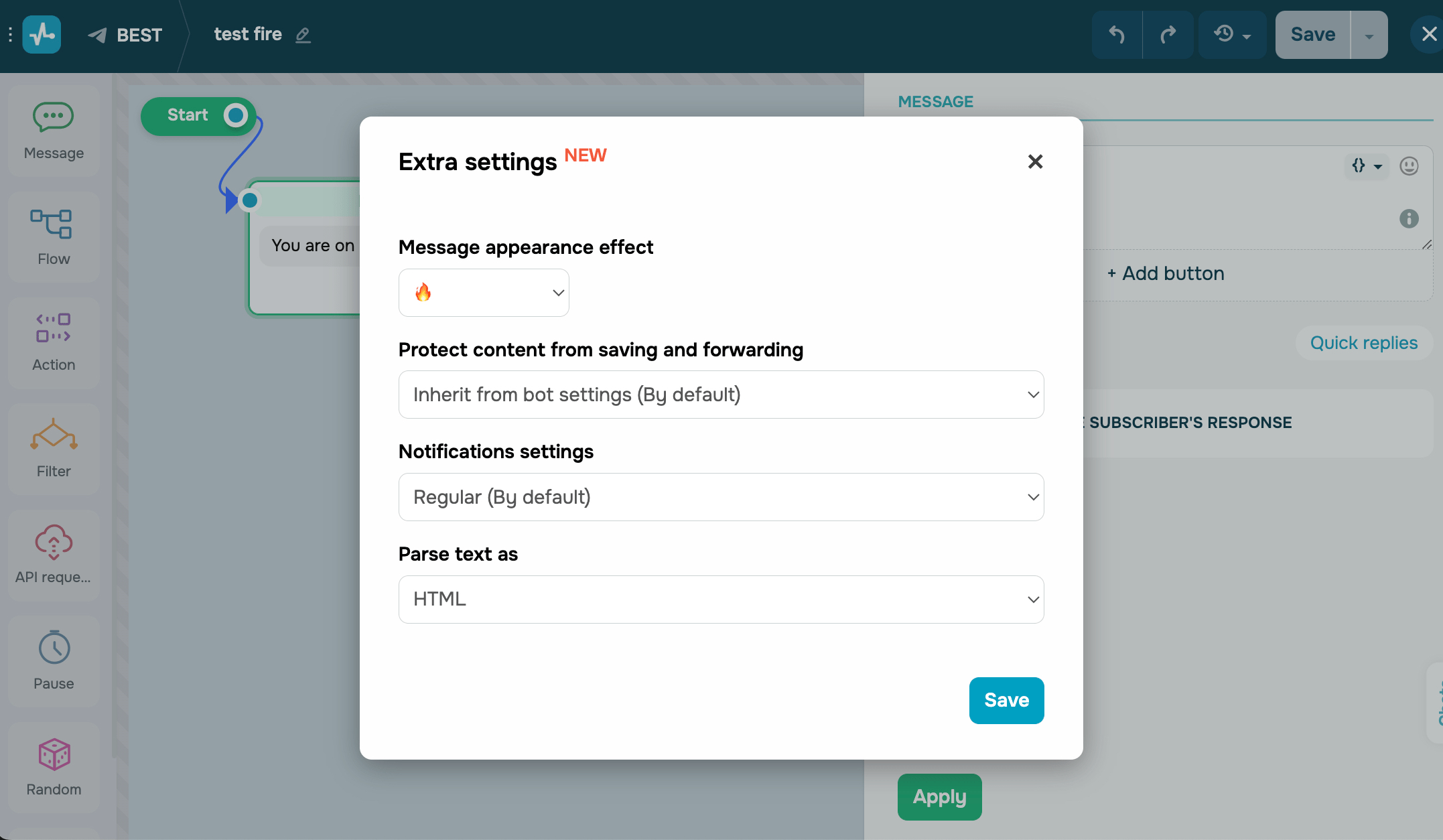Select the Message block icon in sidebar
1443x840 pixels.
54,117
